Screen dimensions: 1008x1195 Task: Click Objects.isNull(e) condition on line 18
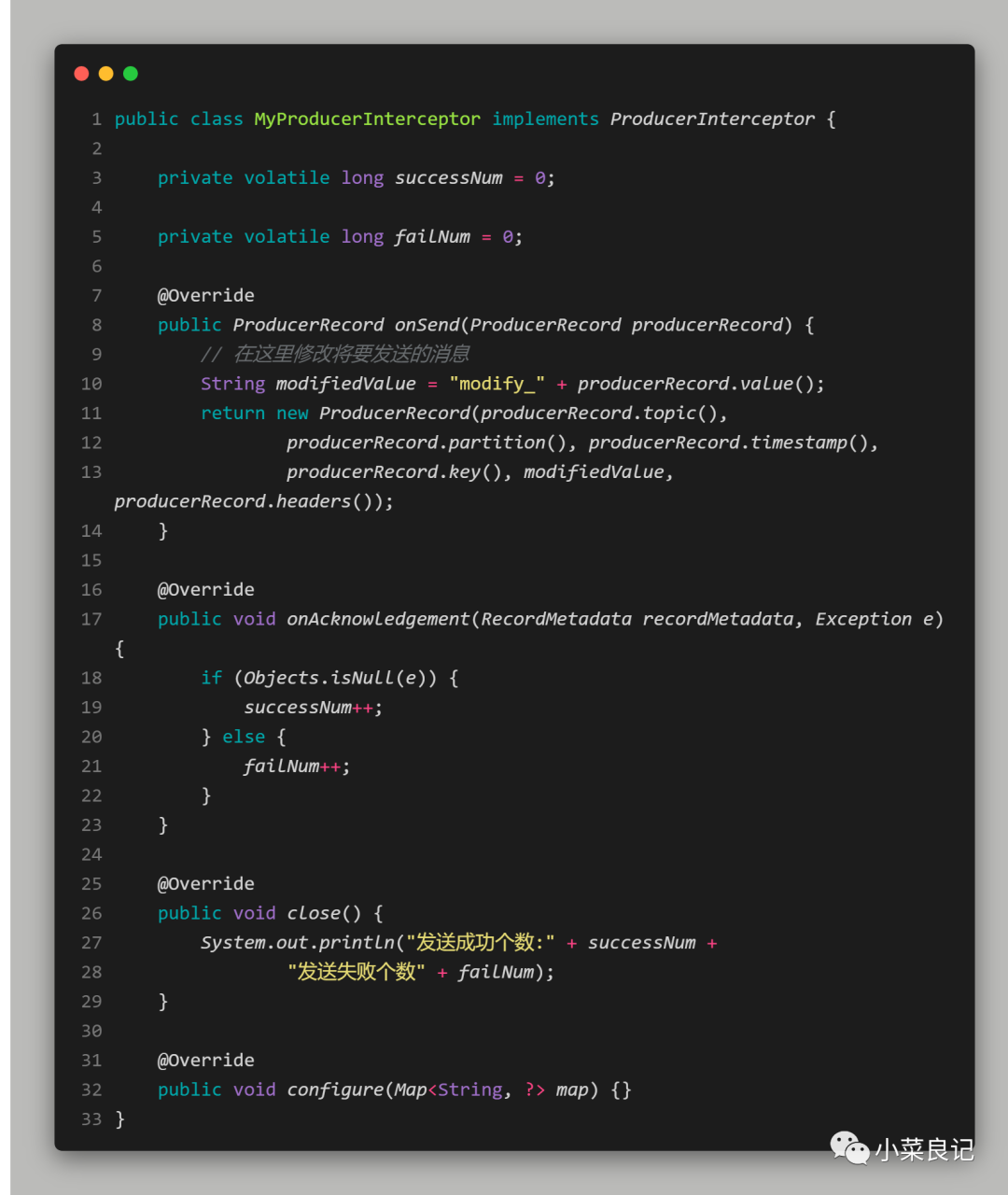tap(335, 678)
